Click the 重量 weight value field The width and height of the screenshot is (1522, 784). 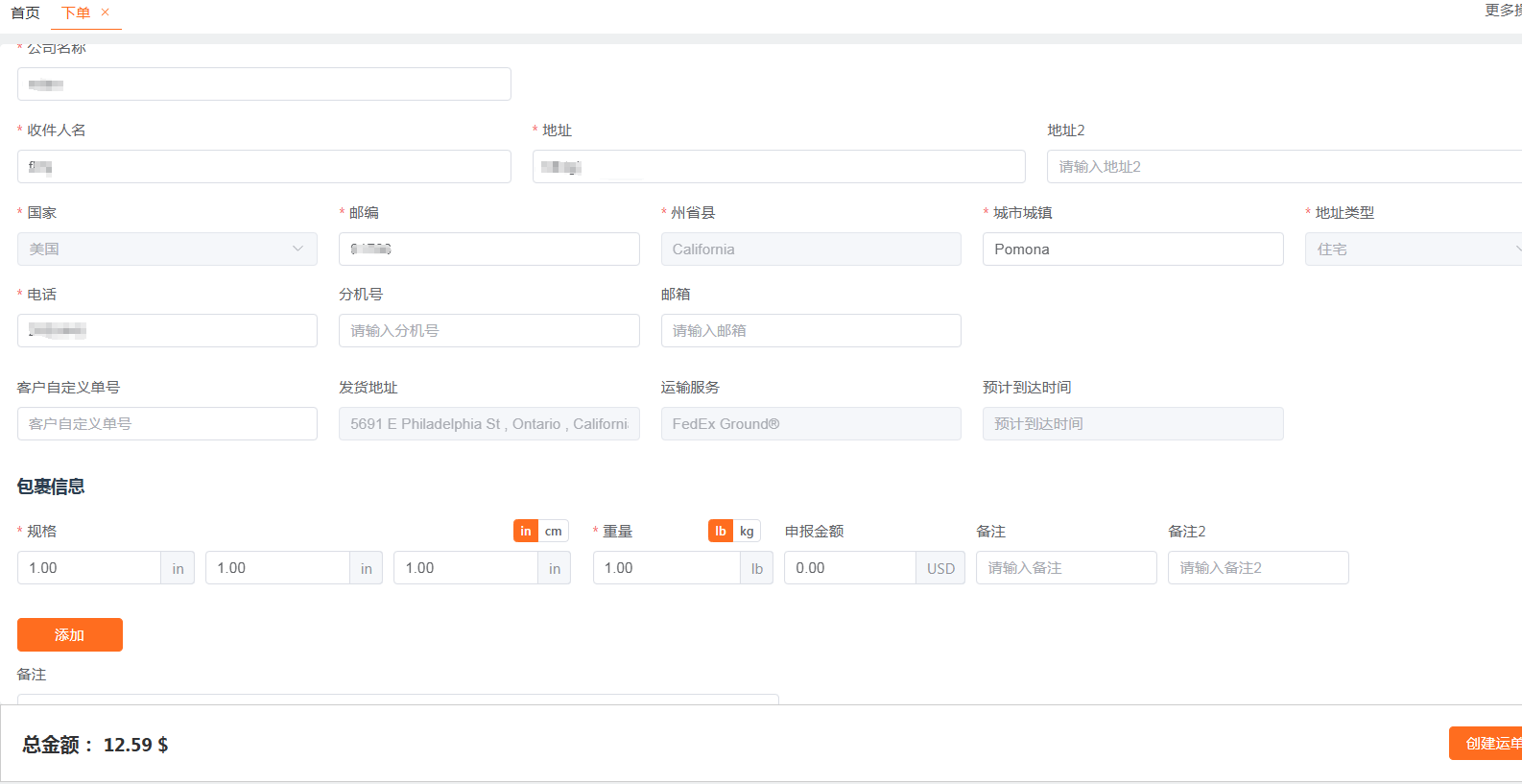[666, 568]
